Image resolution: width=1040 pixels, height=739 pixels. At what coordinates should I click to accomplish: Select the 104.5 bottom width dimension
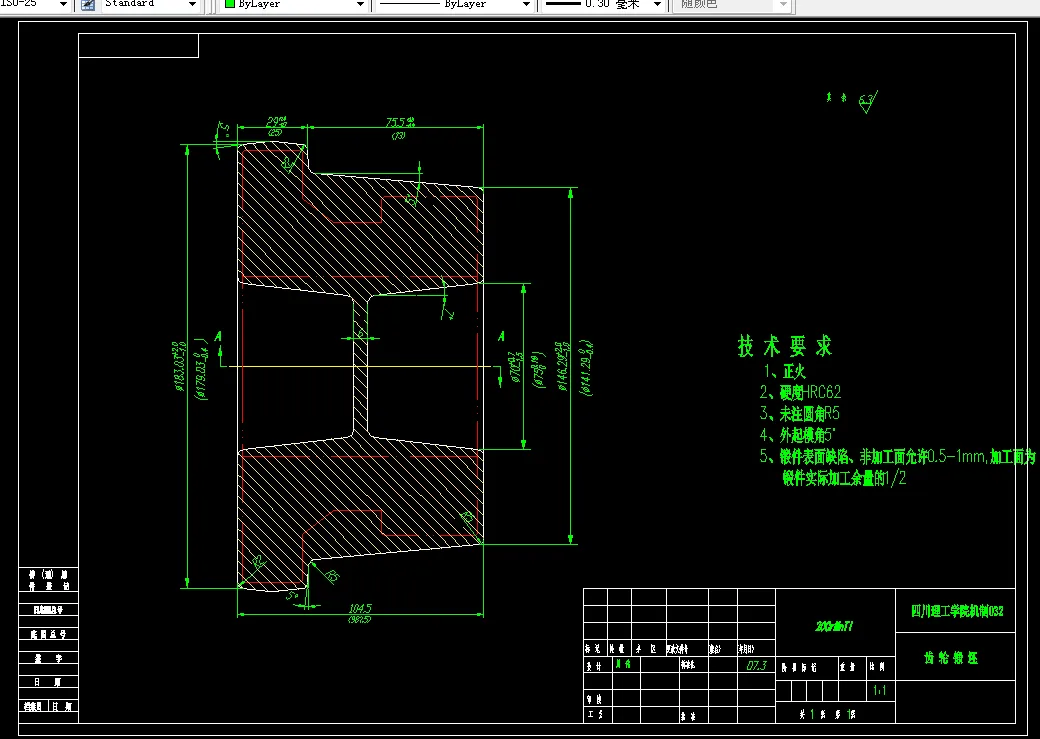(360, 608)
